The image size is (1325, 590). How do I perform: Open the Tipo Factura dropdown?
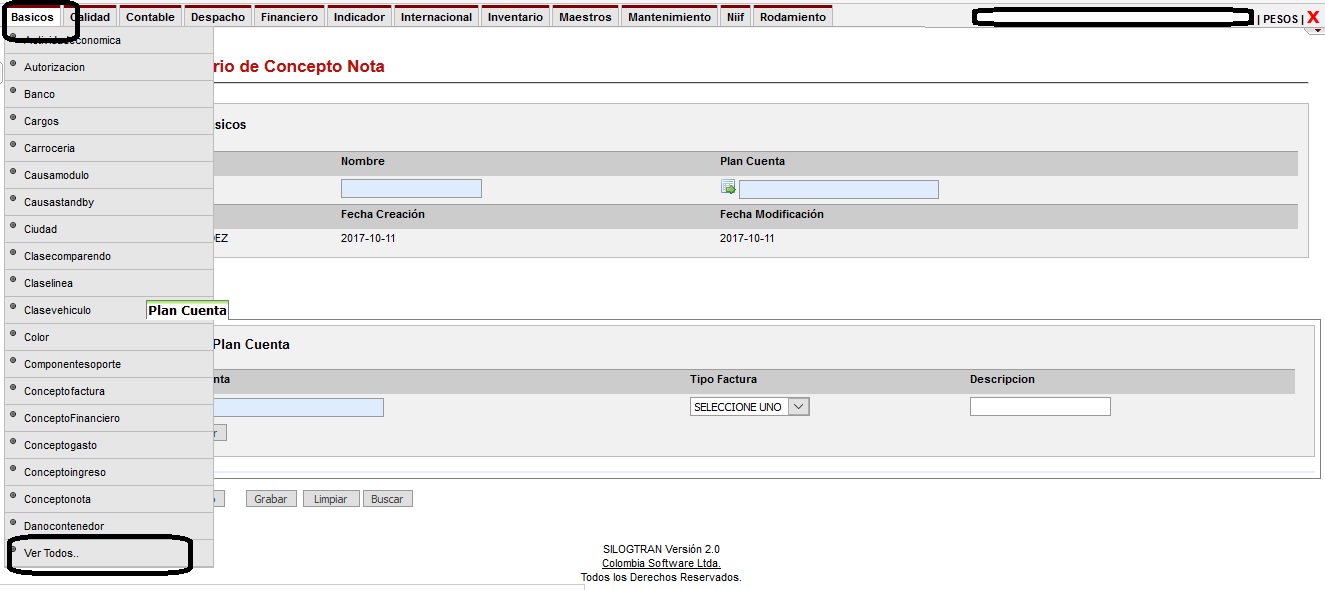point(749,407)
